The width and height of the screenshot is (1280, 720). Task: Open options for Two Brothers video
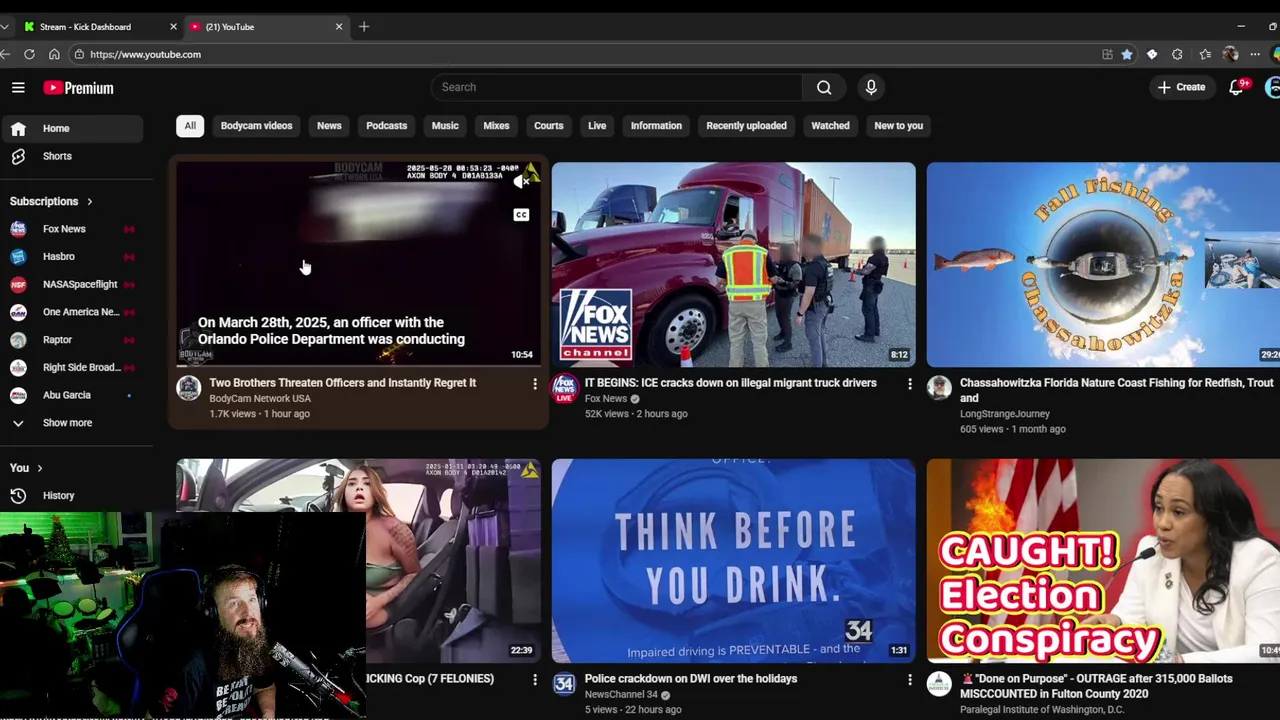pos(535,384)
